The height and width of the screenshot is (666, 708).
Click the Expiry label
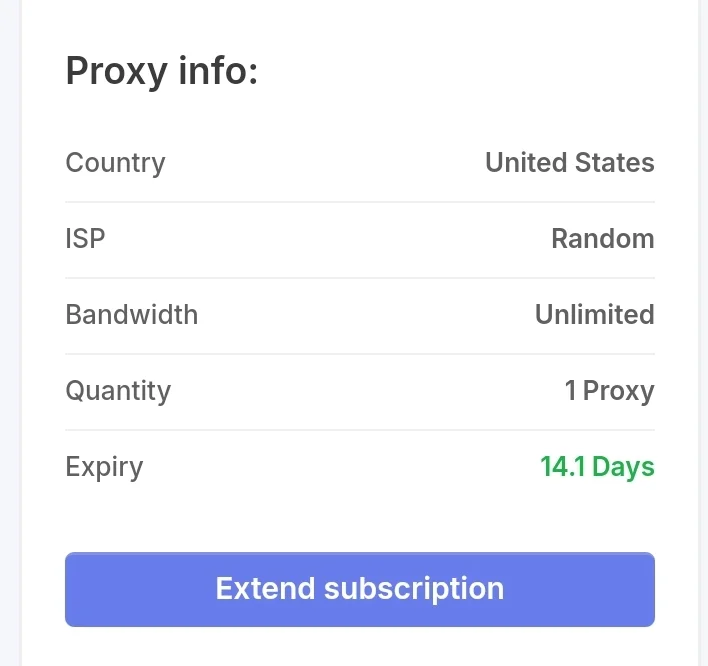[104, 467]
